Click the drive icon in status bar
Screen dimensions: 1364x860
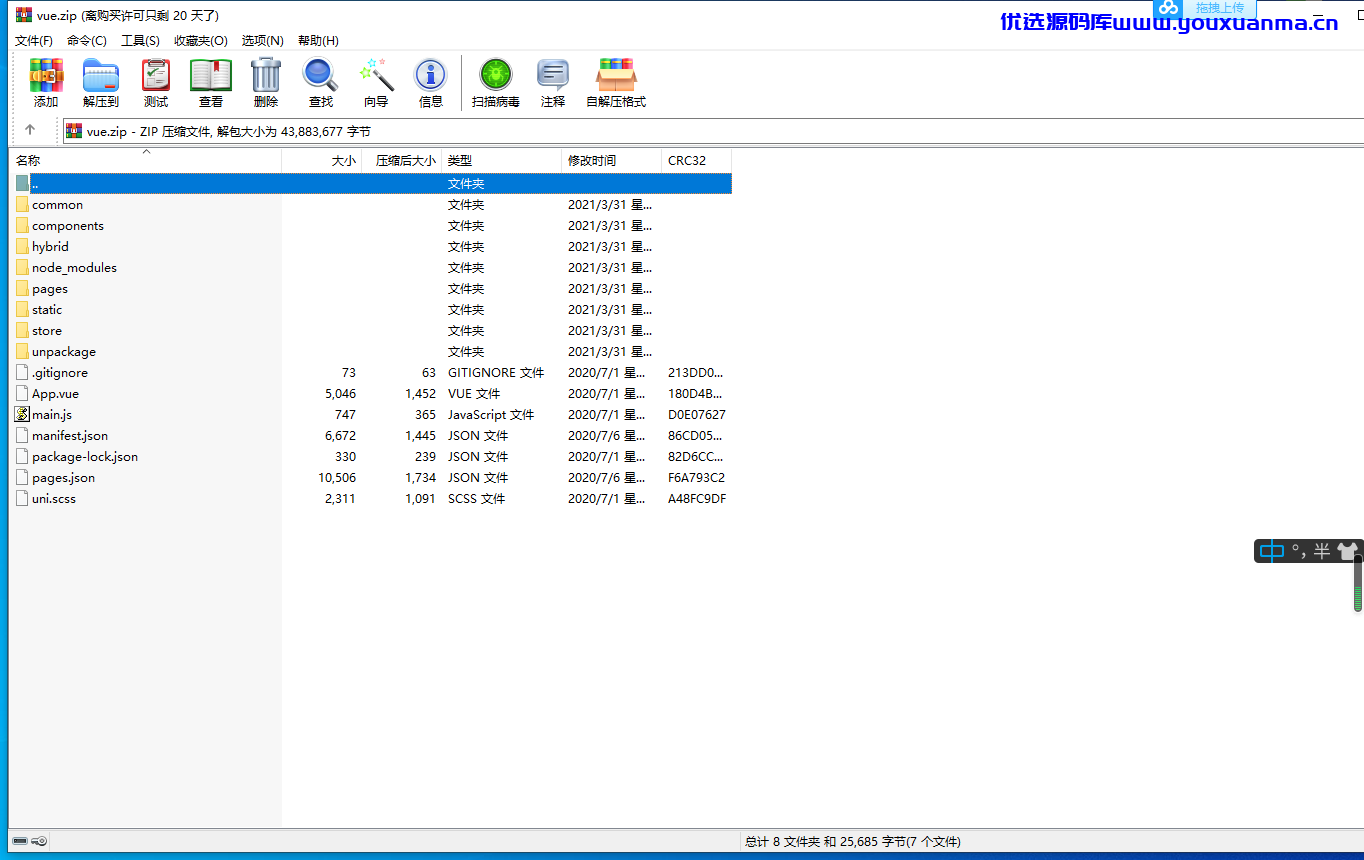pos(20,841)
